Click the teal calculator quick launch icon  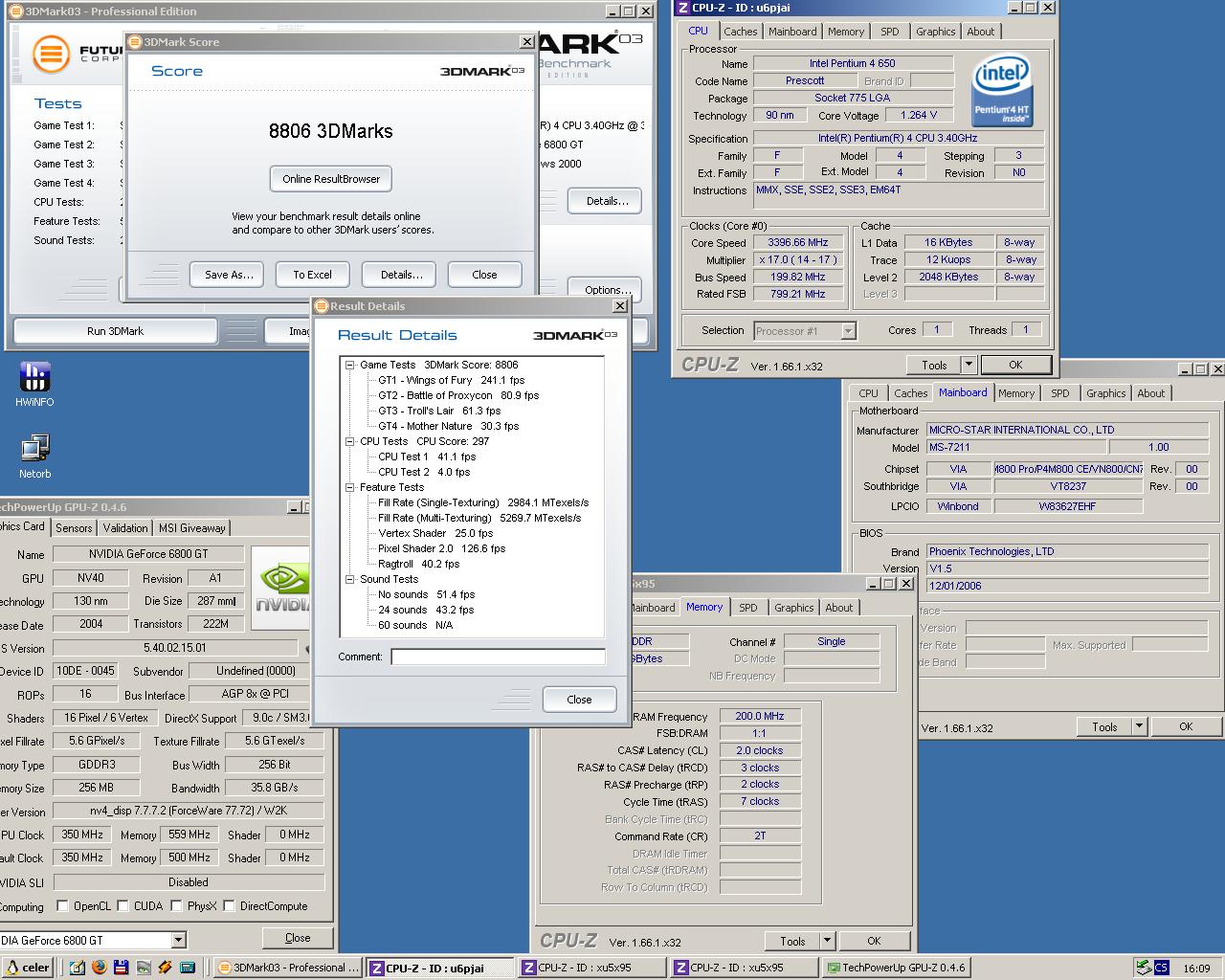point(188,968)
